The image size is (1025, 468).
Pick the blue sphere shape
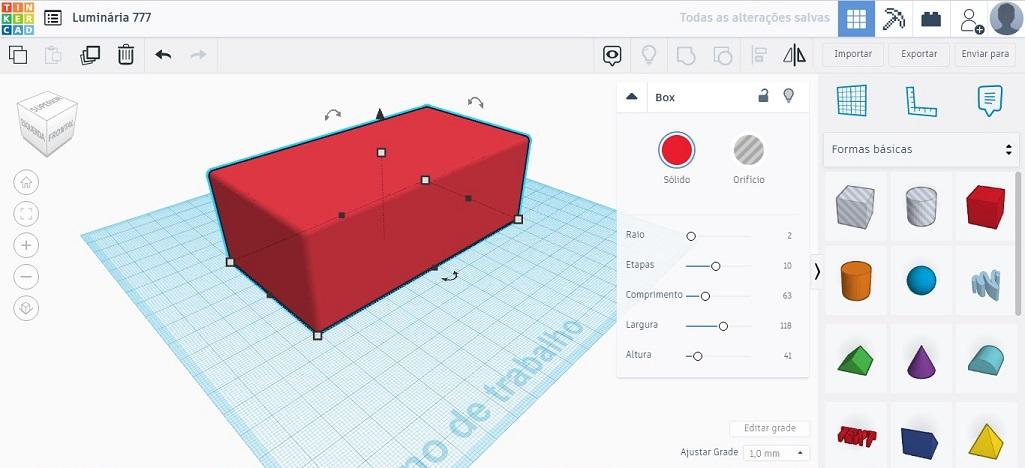pos(921,280)
